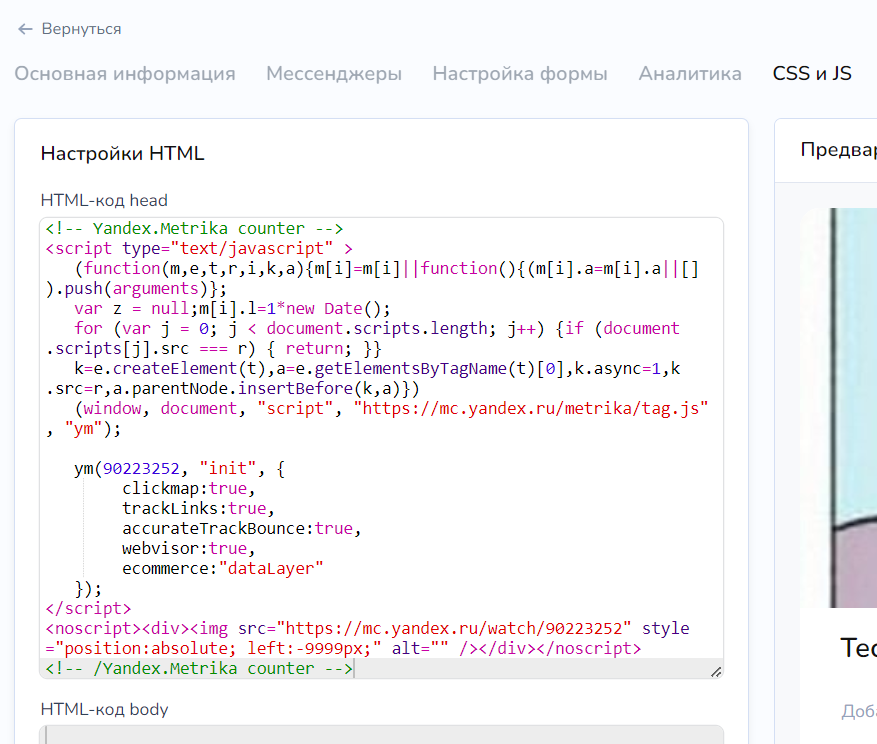Click the webvisor:true line

(188, 549)
